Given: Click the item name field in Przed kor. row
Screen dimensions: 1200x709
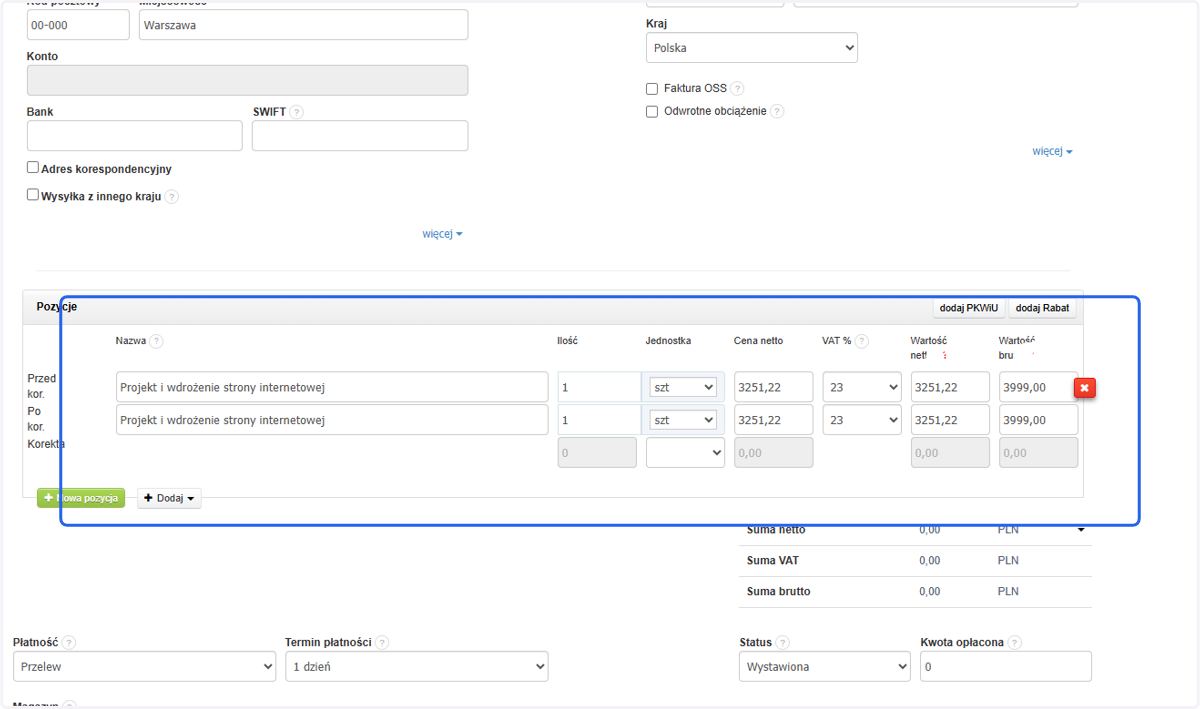Looking at the screenshot, I should pyautogui.click(x=332, y=387).
